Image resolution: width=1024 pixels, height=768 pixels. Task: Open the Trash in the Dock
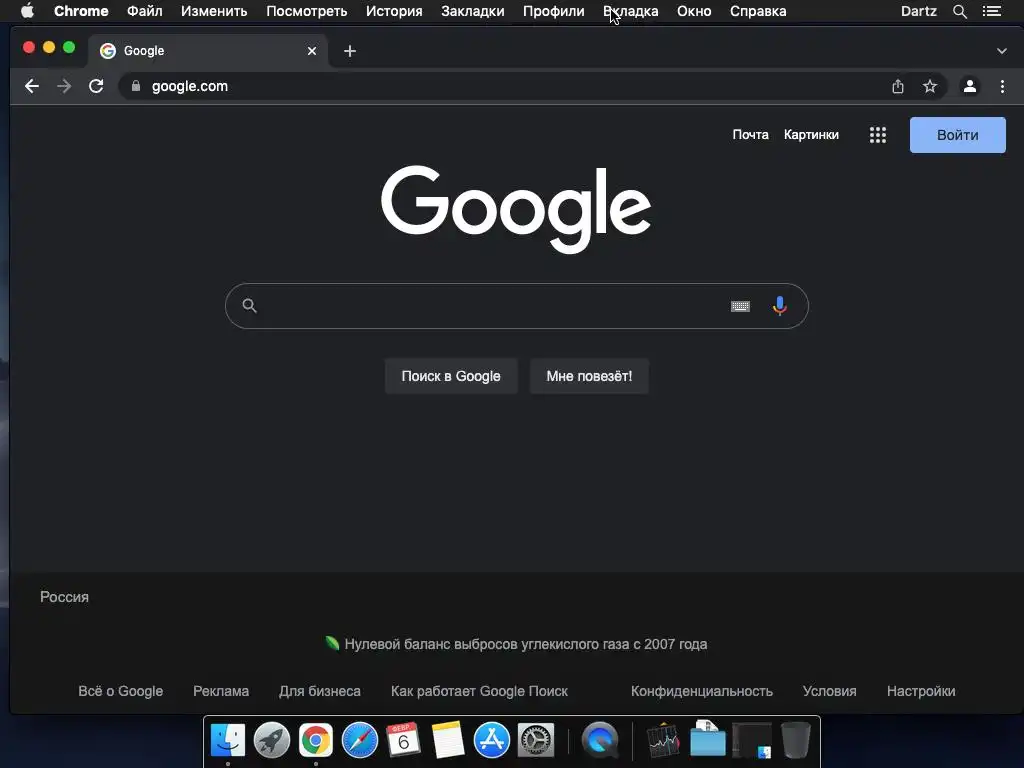(x=795, y=741)
